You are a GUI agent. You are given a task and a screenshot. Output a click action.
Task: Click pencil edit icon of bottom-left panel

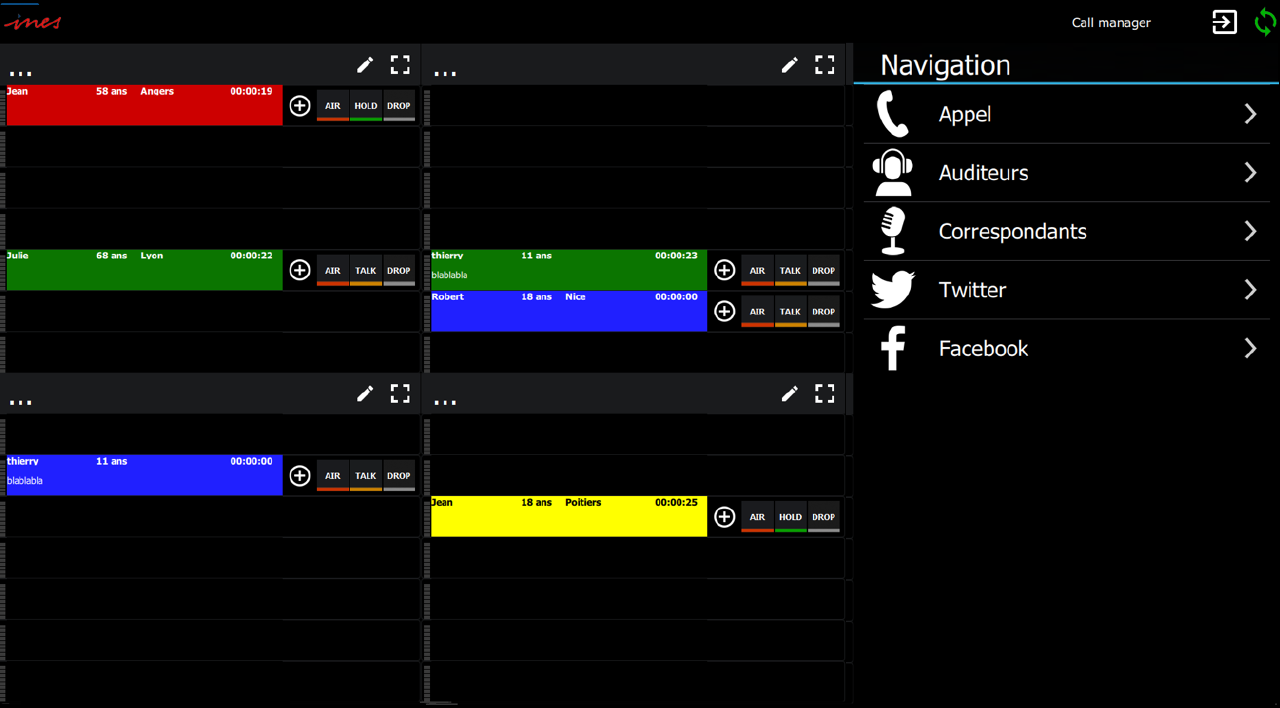365,394
